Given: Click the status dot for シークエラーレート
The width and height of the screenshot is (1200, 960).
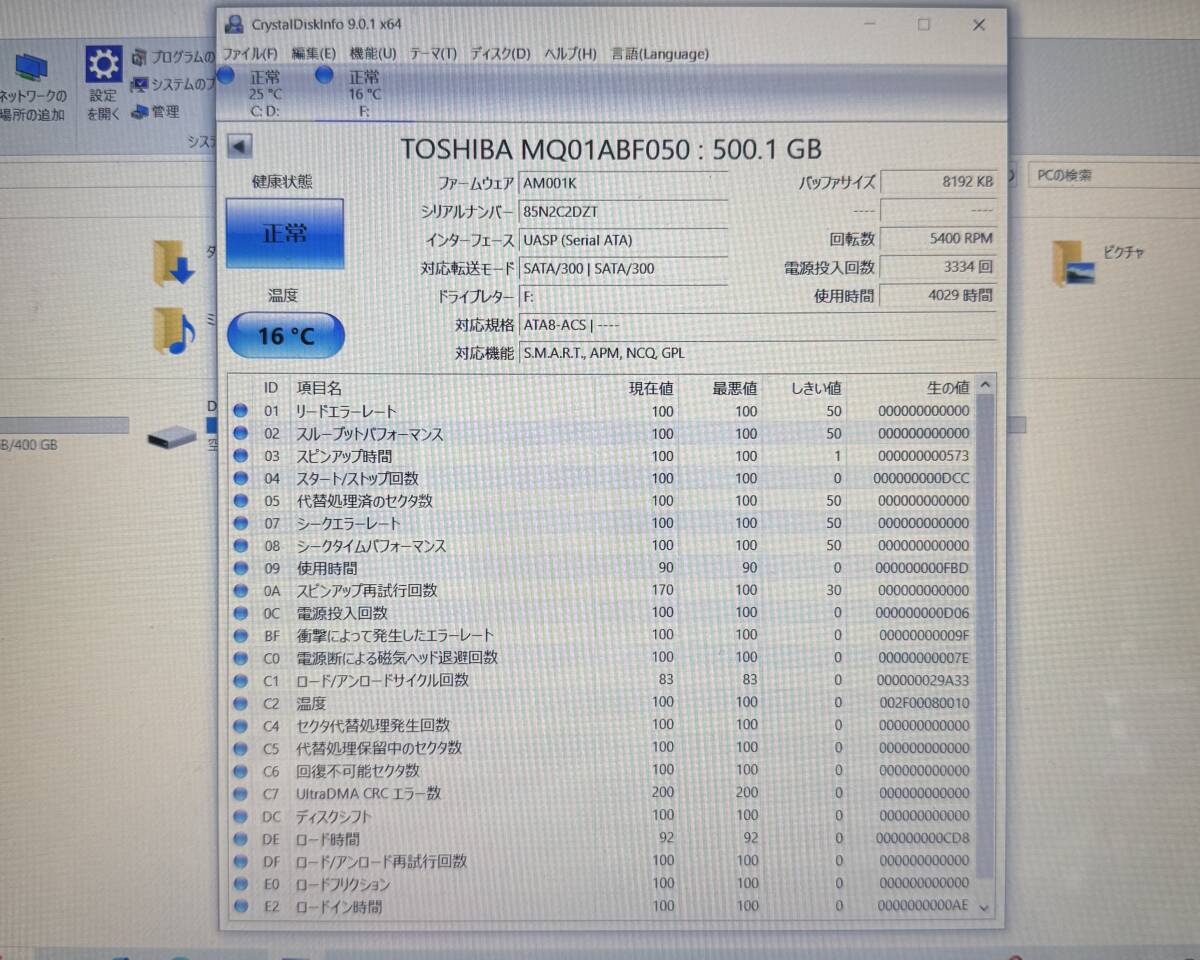Looking at the screenshot, I should pyautogui.click(x=241, y=523).
